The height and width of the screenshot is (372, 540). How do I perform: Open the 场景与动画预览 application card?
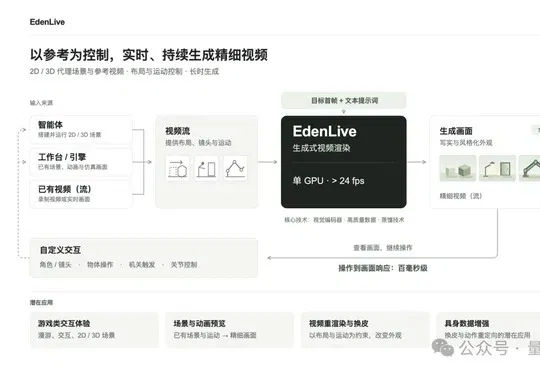[230, 330]
